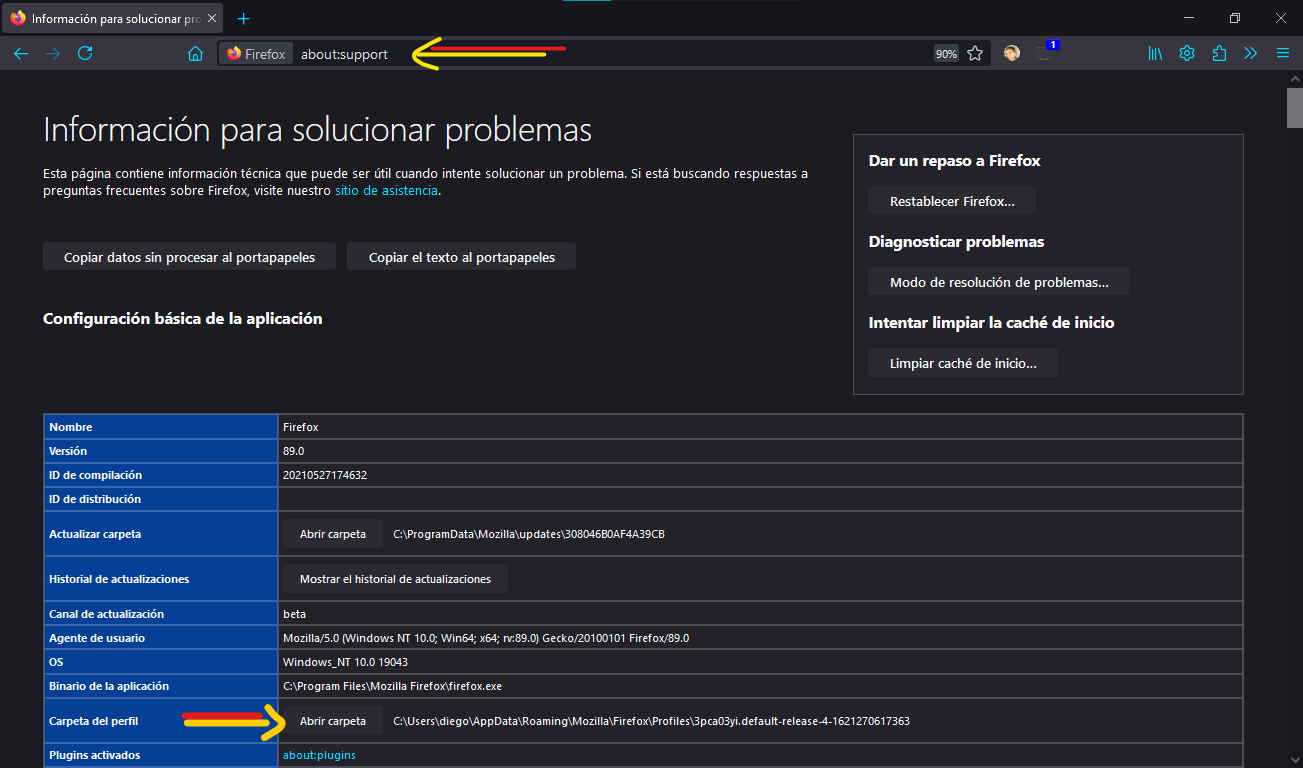
Task: Go back using the back arrow
Action: [x=21, y=54]
